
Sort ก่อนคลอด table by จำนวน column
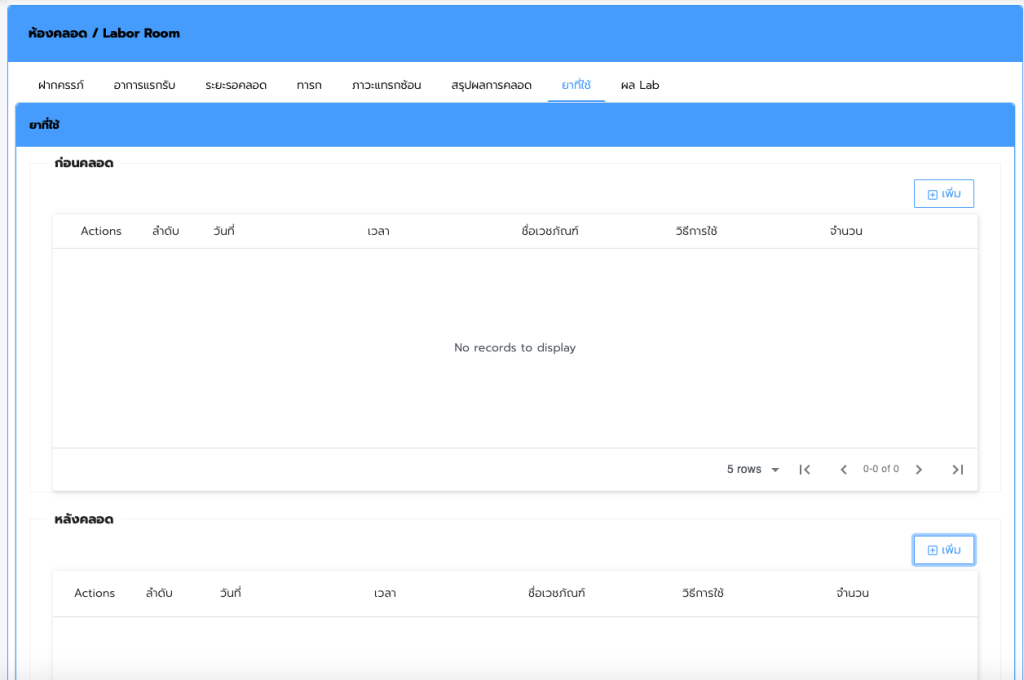pyautogui.click(x=846, y=231)
